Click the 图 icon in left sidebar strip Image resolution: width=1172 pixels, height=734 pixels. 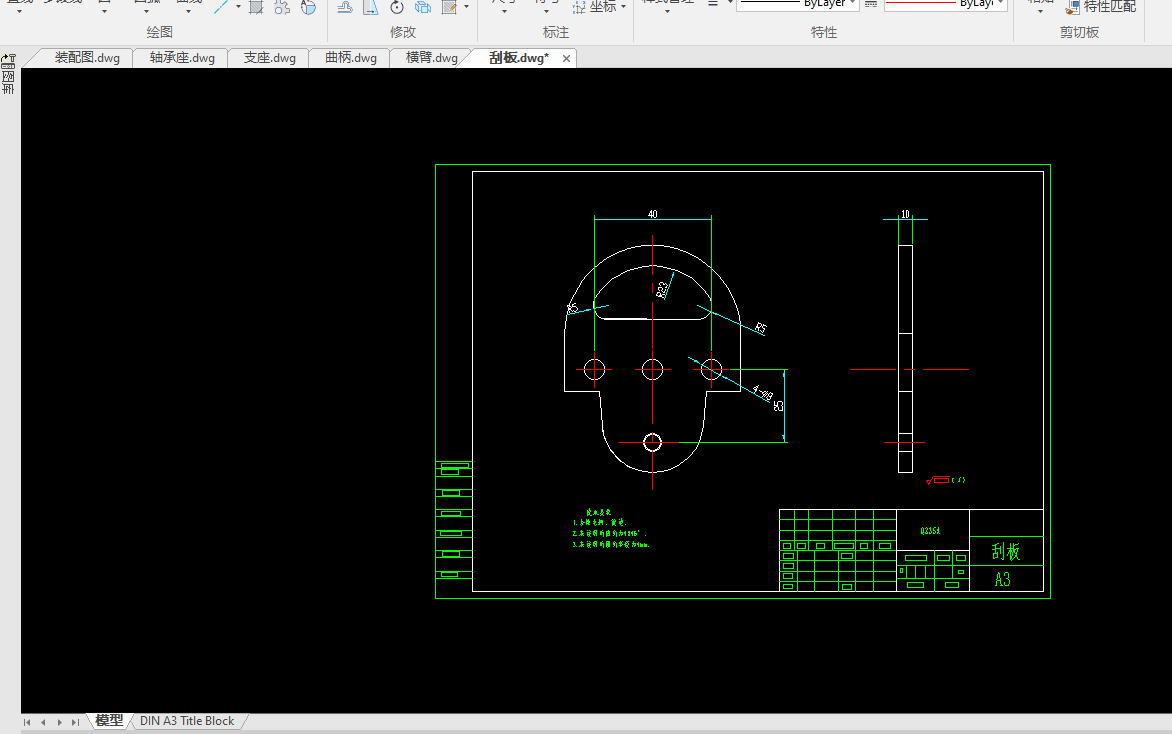8,77
